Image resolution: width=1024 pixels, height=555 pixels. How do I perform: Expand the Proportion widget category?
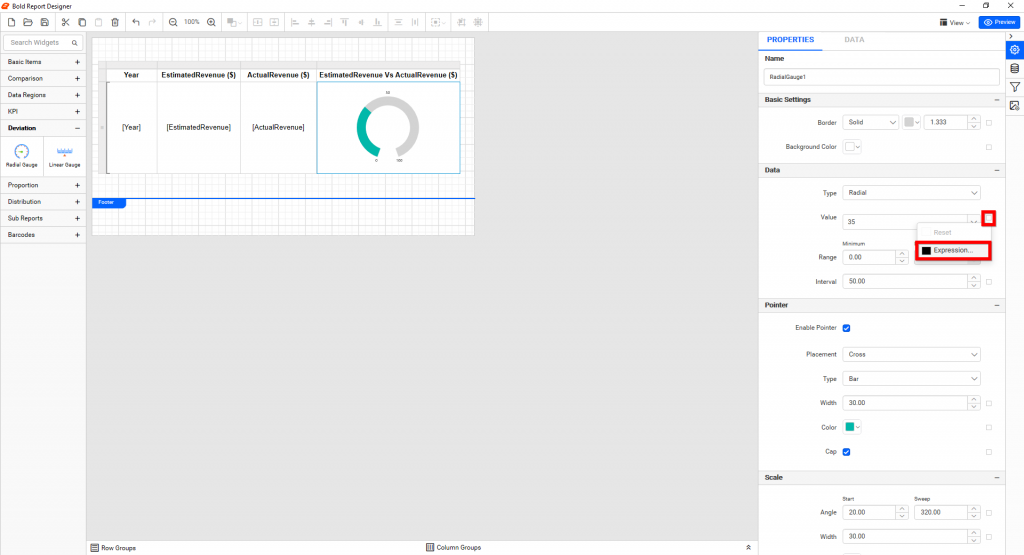point(77,185)
